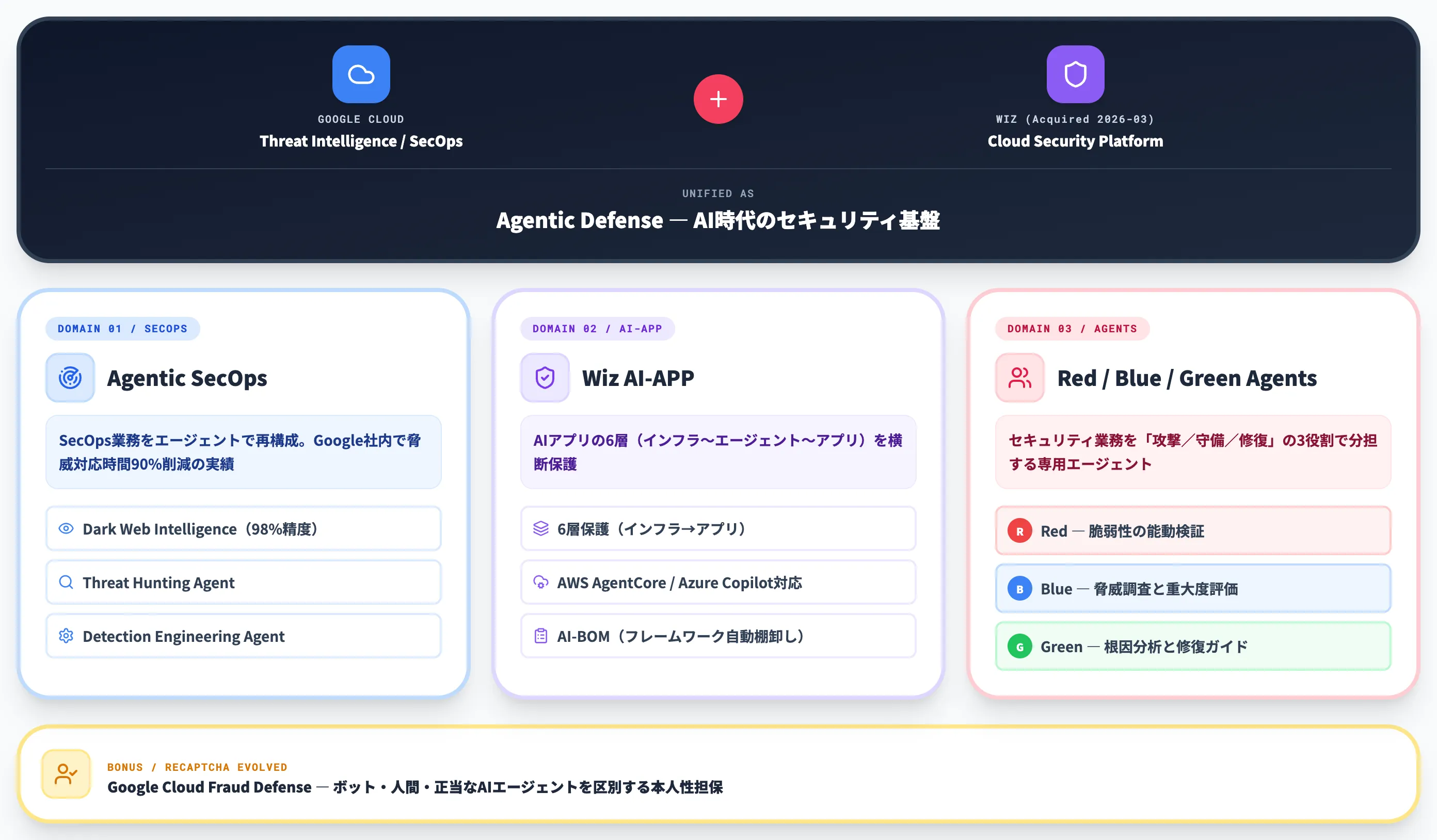
Task: Click the blue Google Cloud cloud icon
Action: (361, 74)
